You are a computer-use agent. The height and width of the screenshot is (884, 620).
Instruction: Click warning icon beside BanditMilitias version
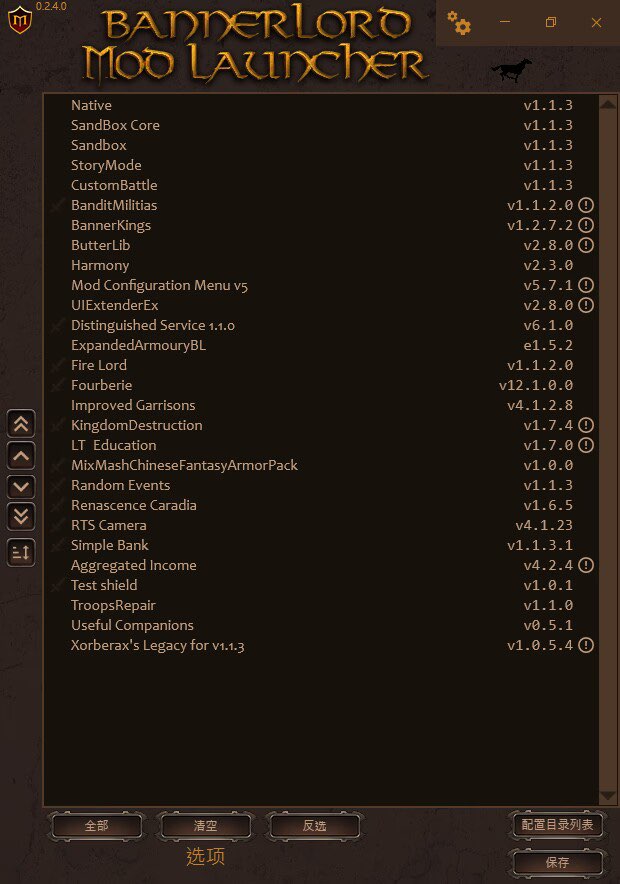pos(586,205)
